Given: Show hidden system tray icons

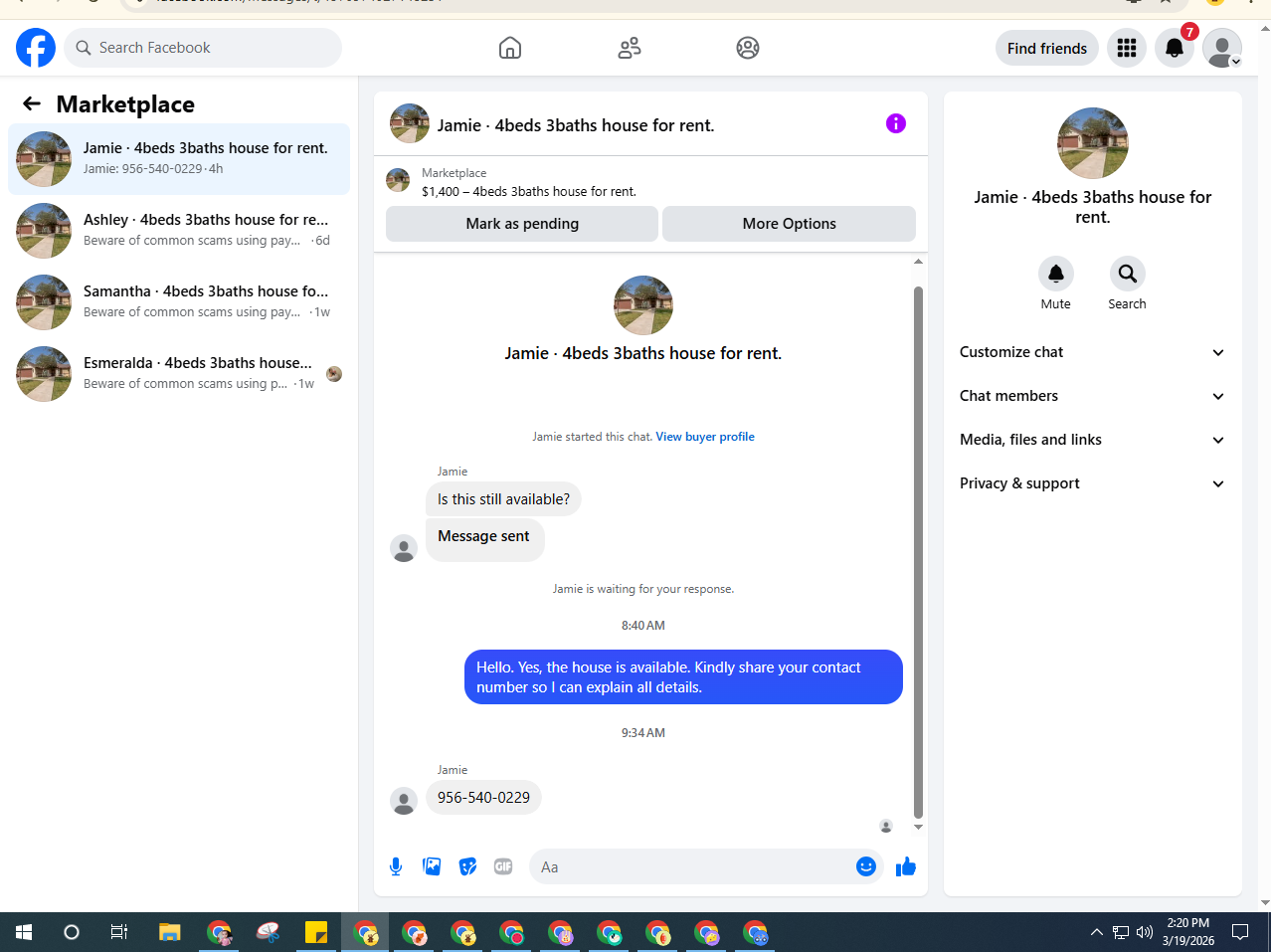Looking at the screenshot, I should point(1097,932).
